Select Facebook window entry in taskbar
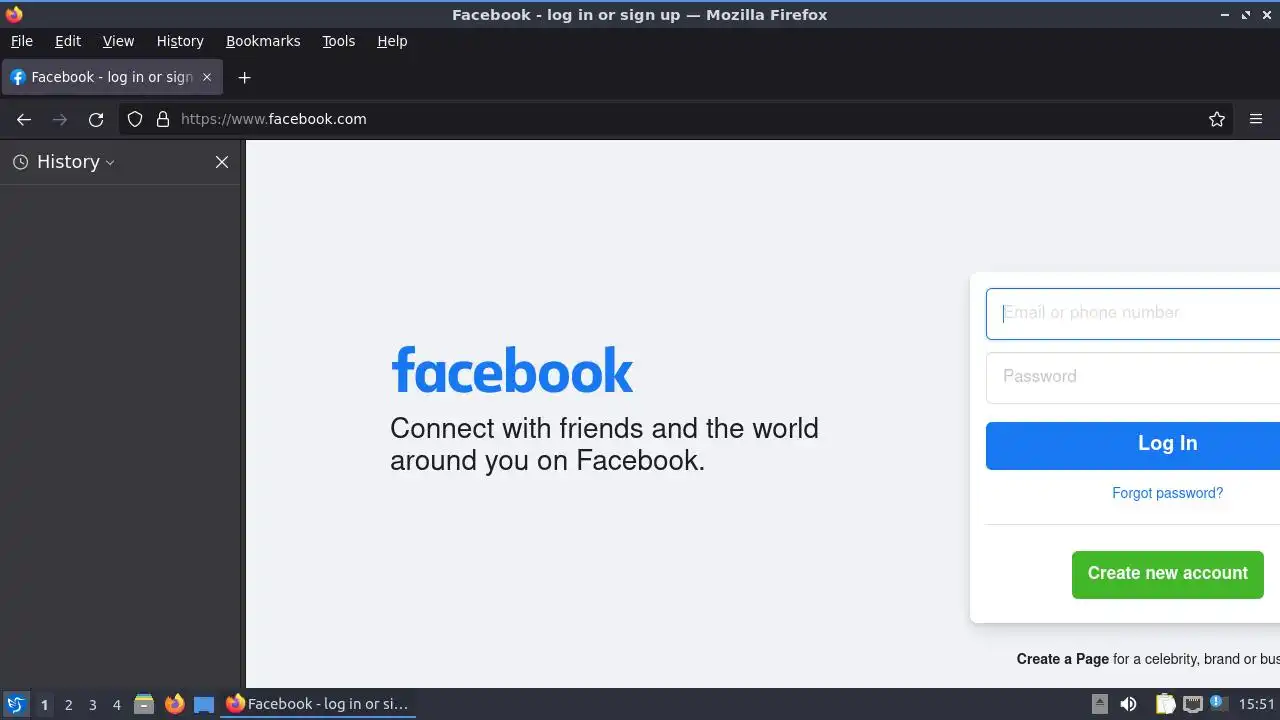This screenshot has height=720, width=1280. coord(318,704)
